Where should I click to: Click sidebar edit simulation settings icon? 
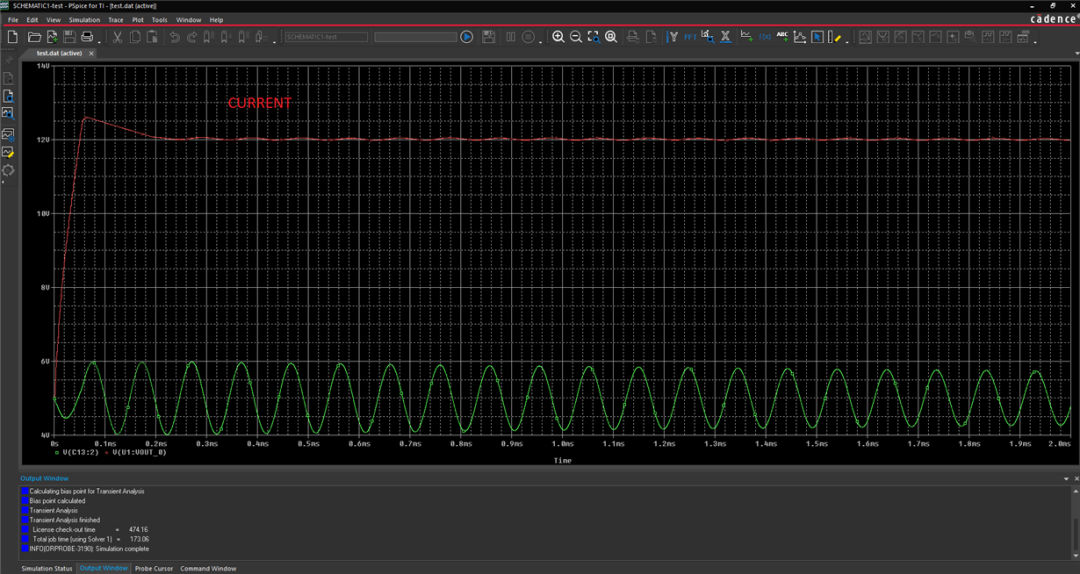click(8, 134)
